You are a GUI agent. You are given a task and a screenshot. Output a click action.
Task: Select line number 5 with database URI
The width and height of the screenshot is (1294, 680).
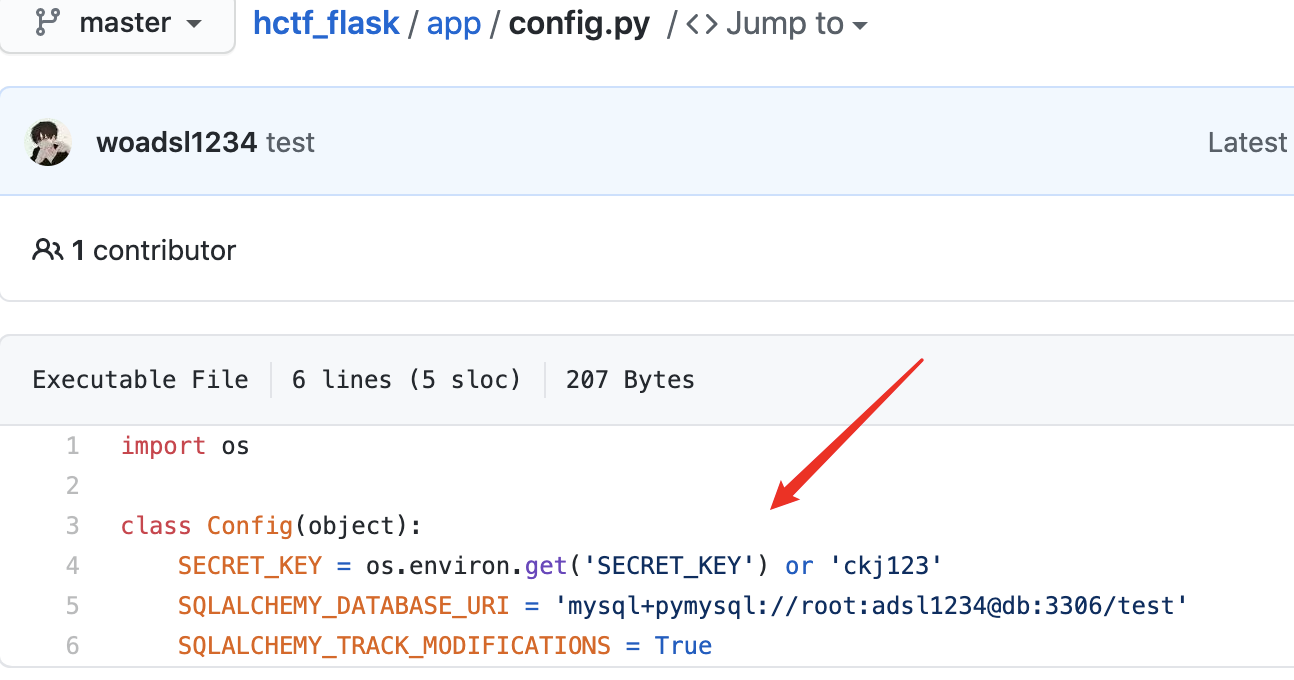point(72,605)
